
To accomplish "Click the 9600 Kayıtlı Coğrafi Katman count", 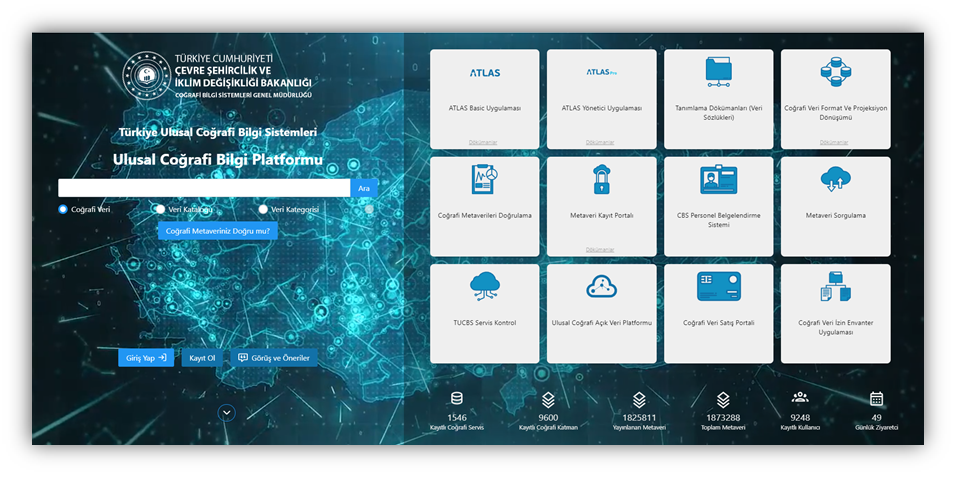I will click(548, 418).
